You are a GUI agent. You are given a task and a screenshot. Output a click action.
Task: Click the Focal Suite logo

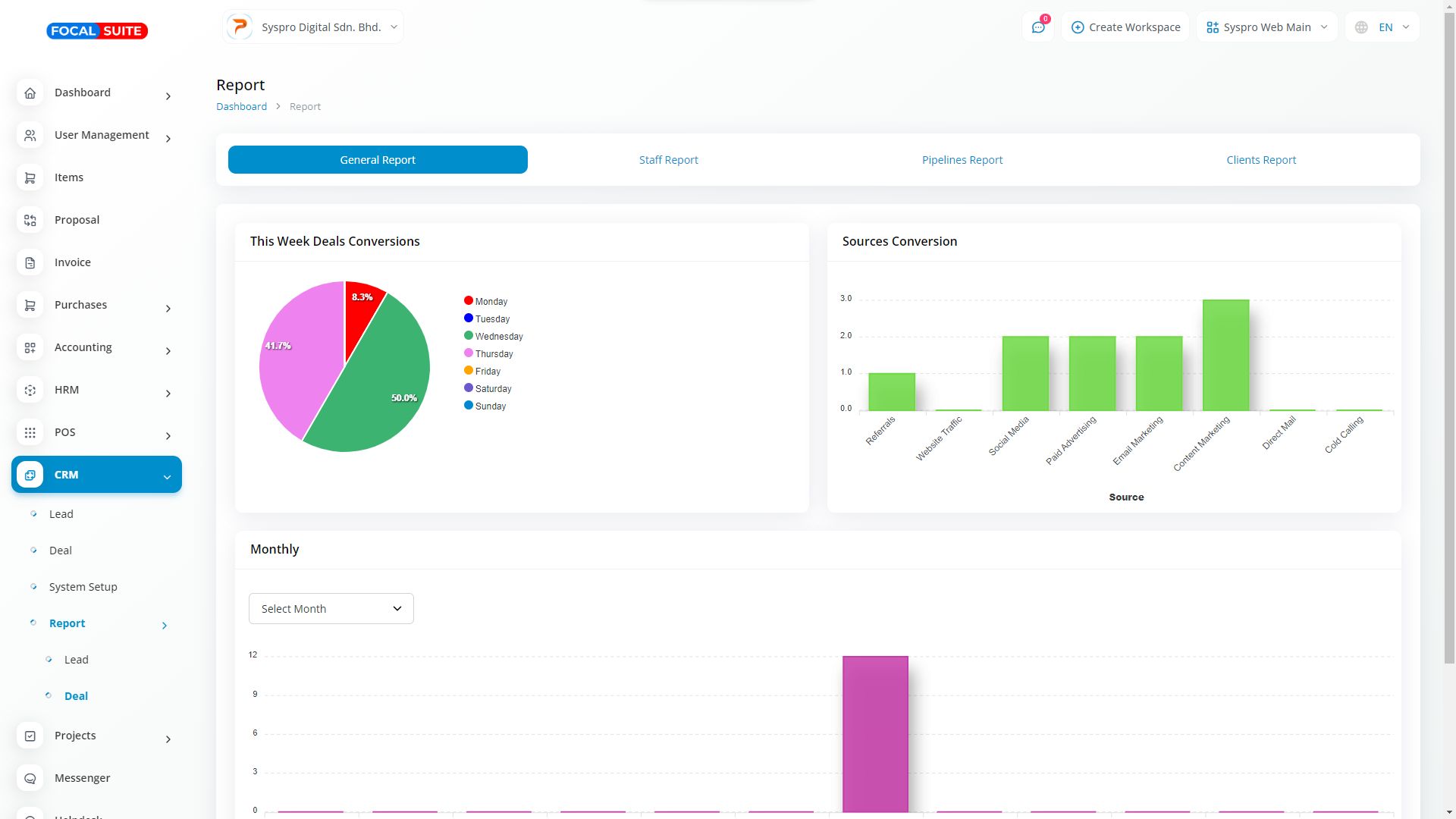pos(97,31)
